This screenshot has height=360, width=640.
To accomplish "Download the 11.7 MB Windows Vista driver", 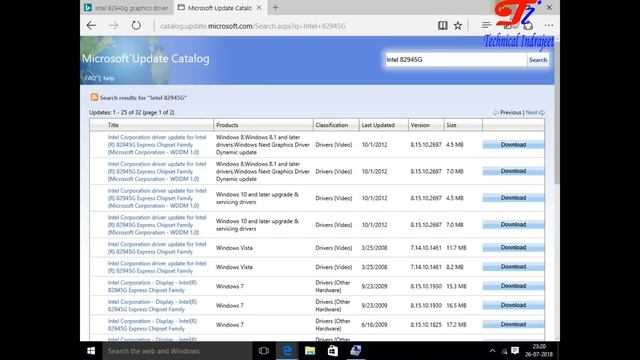I will click(513, 247).
